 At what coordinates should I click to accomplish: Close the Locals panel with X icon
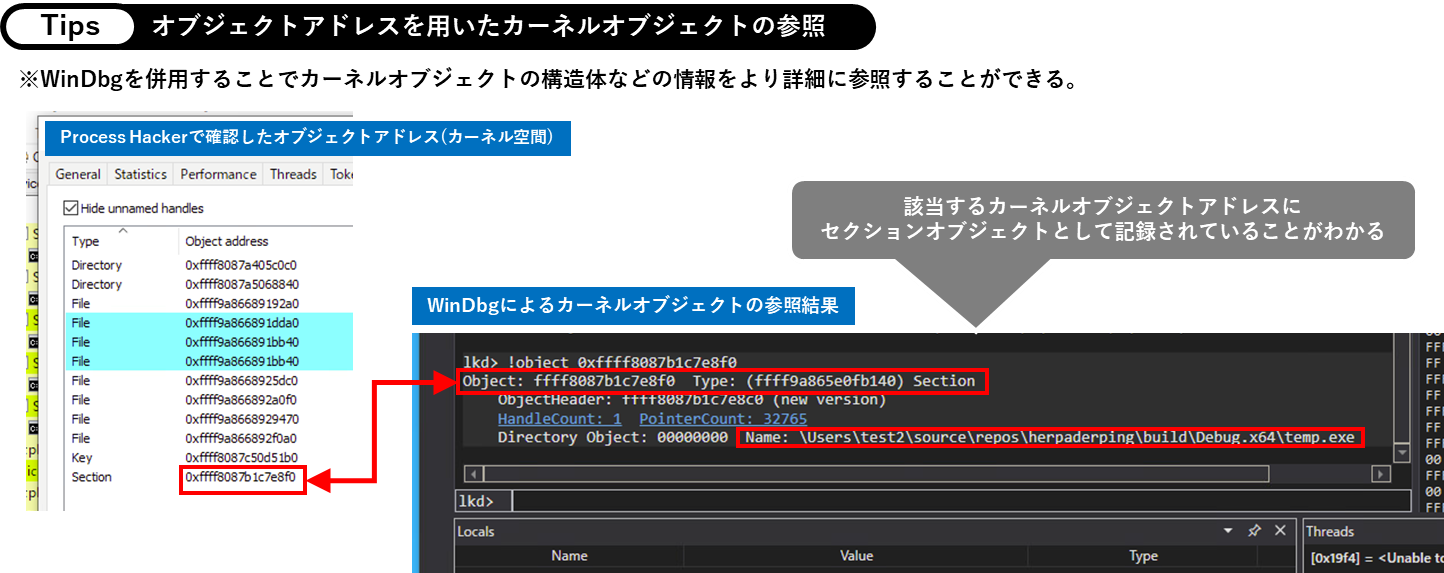click(x=1280, y=531)
